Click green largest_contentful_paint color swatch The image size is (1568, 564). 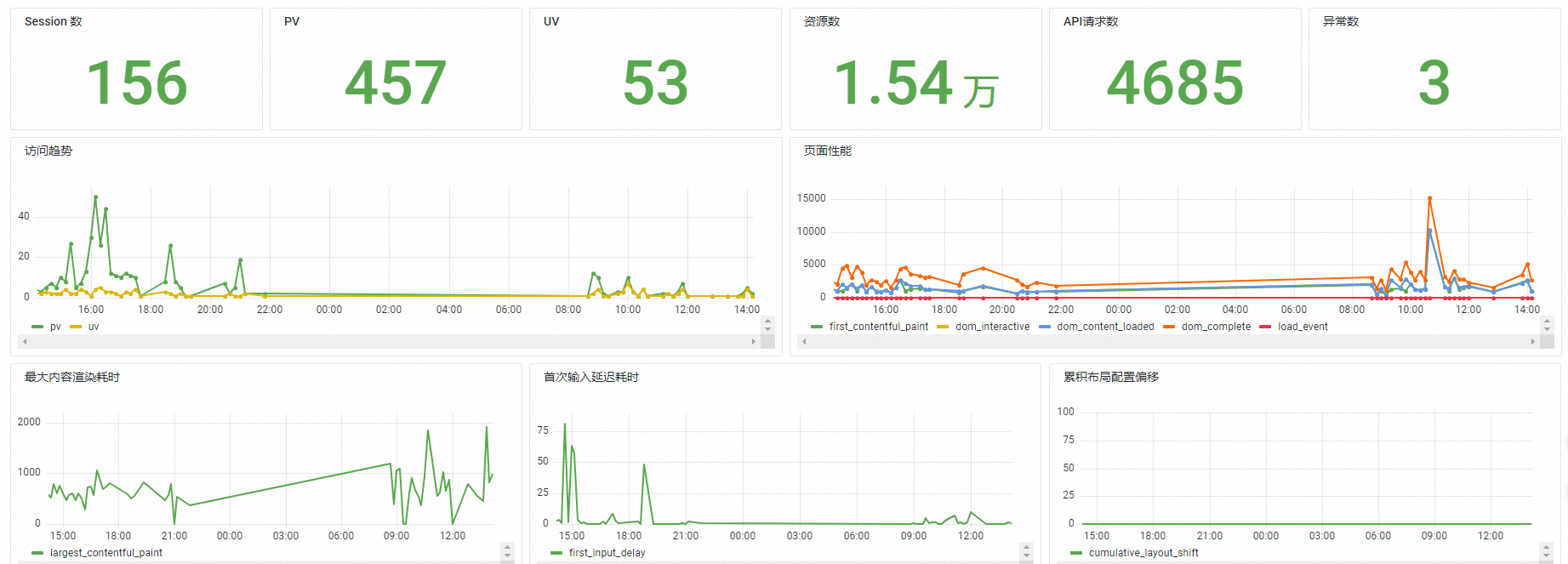click(x=37, y=553)
